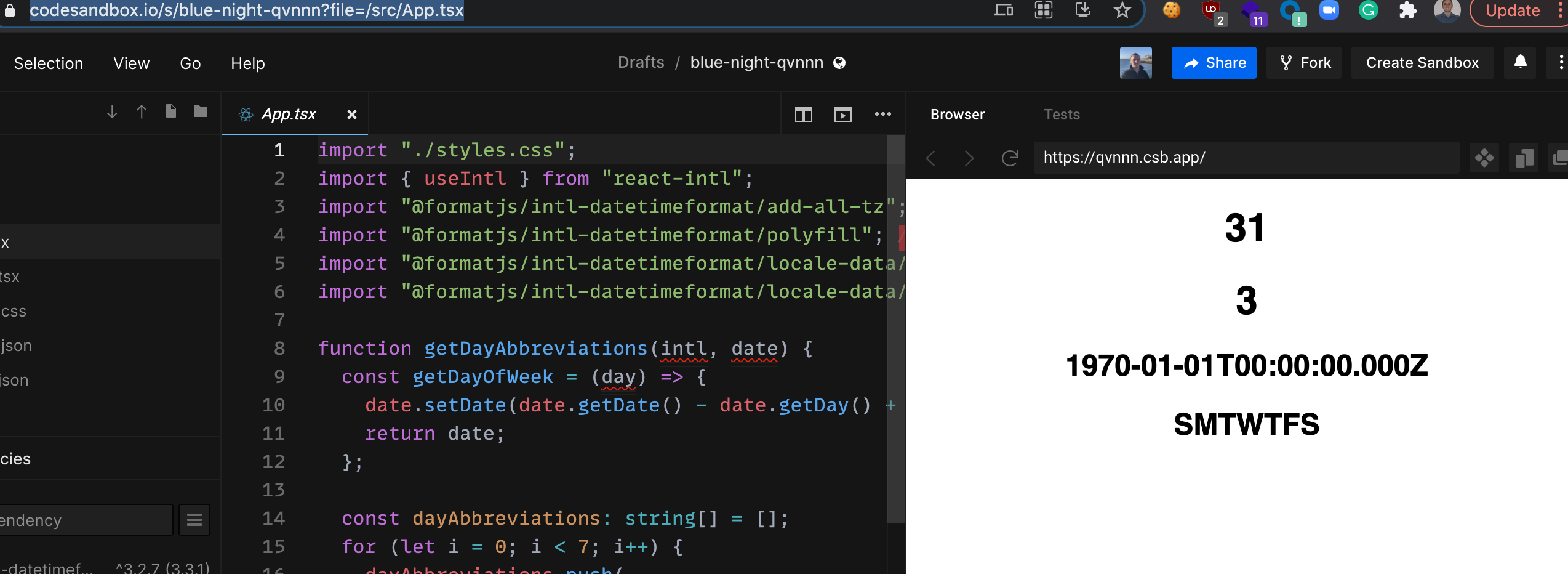Click the Share button
The height and width of the screenshot is (574, 1568).
point(1213,62)
